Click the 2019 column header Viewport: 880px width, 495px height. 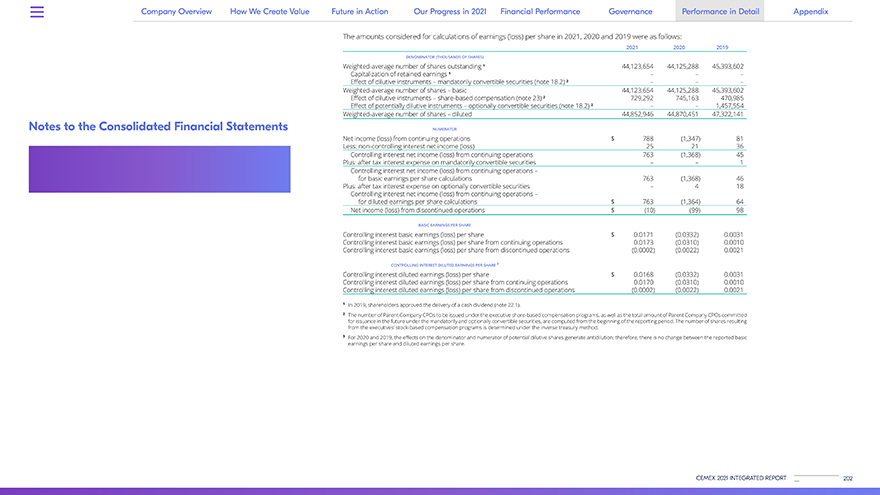(x=722, y=47)
